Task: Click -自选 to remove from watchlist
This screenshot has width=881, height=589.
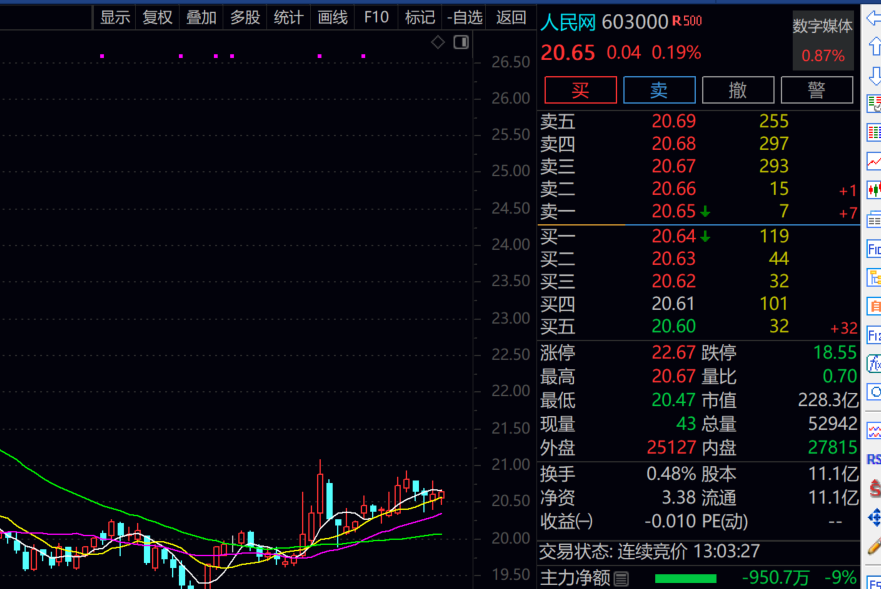Action: 465,17
